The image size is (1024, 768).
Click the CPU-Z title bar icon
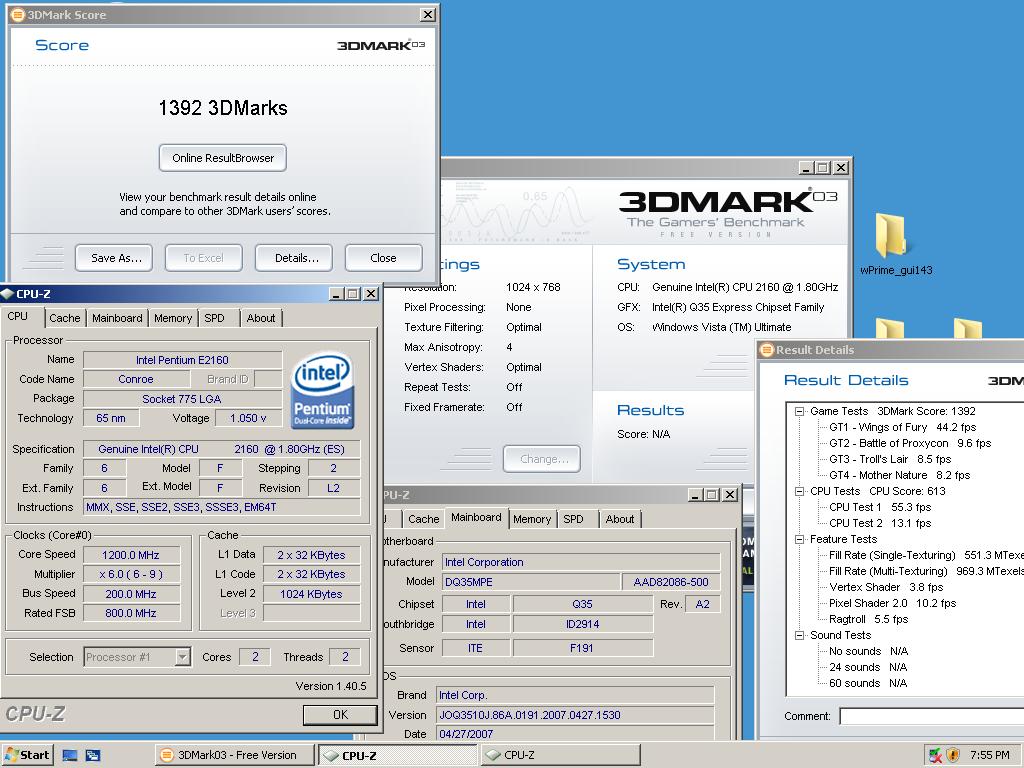8,294
